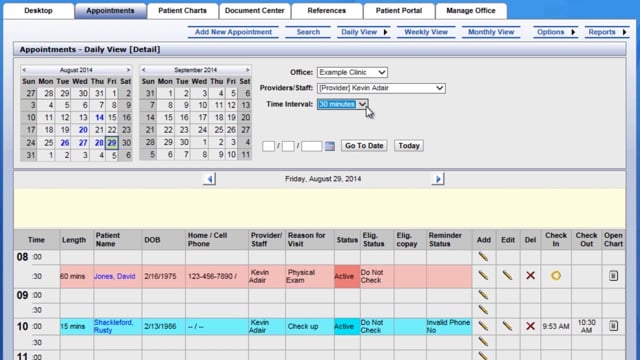This screenshot has height=360, width=640.
Task: Click Go To Date button
Action: pos(364,146)
